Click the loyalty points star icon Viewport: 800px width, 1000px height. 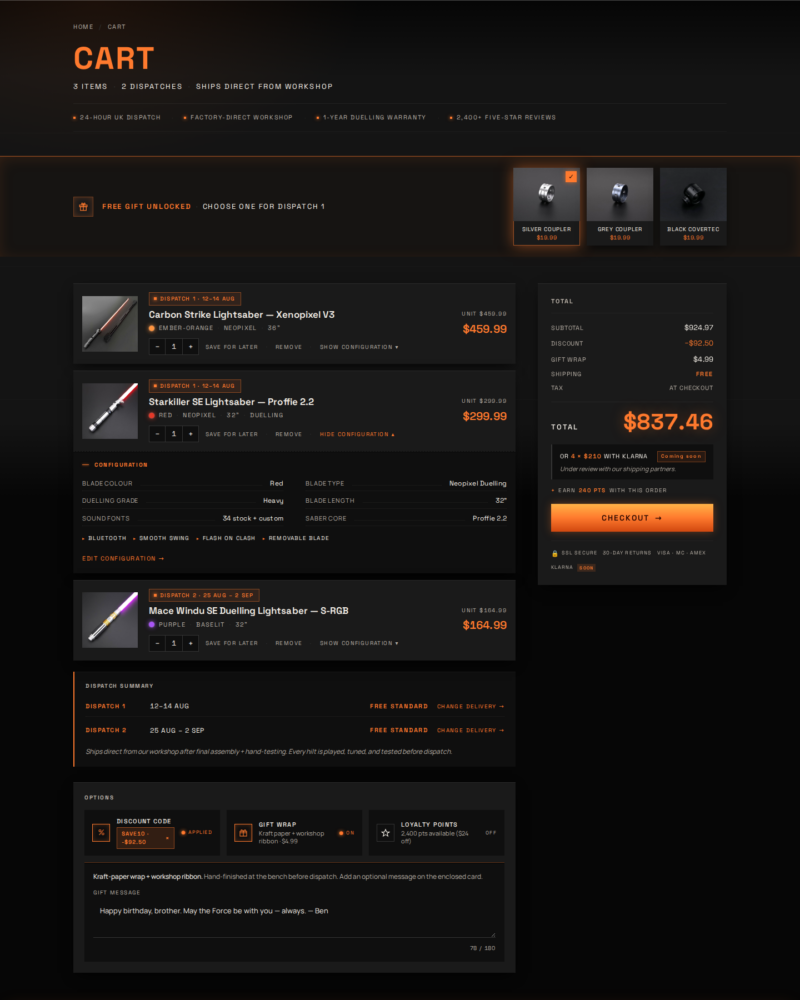coord(385,833)
